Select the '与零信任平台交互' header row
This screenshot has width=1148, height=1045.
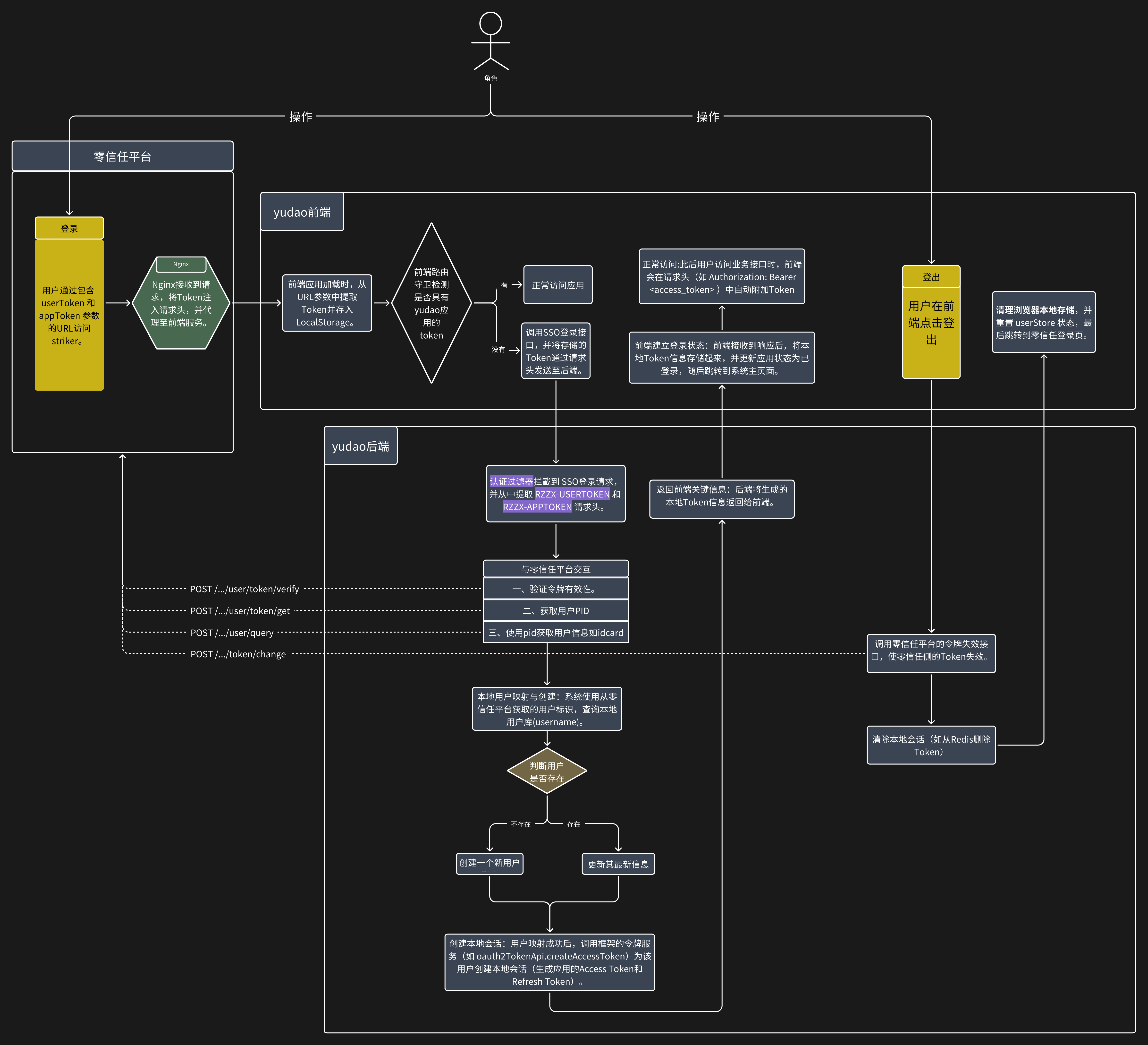[x=556, y=569]
